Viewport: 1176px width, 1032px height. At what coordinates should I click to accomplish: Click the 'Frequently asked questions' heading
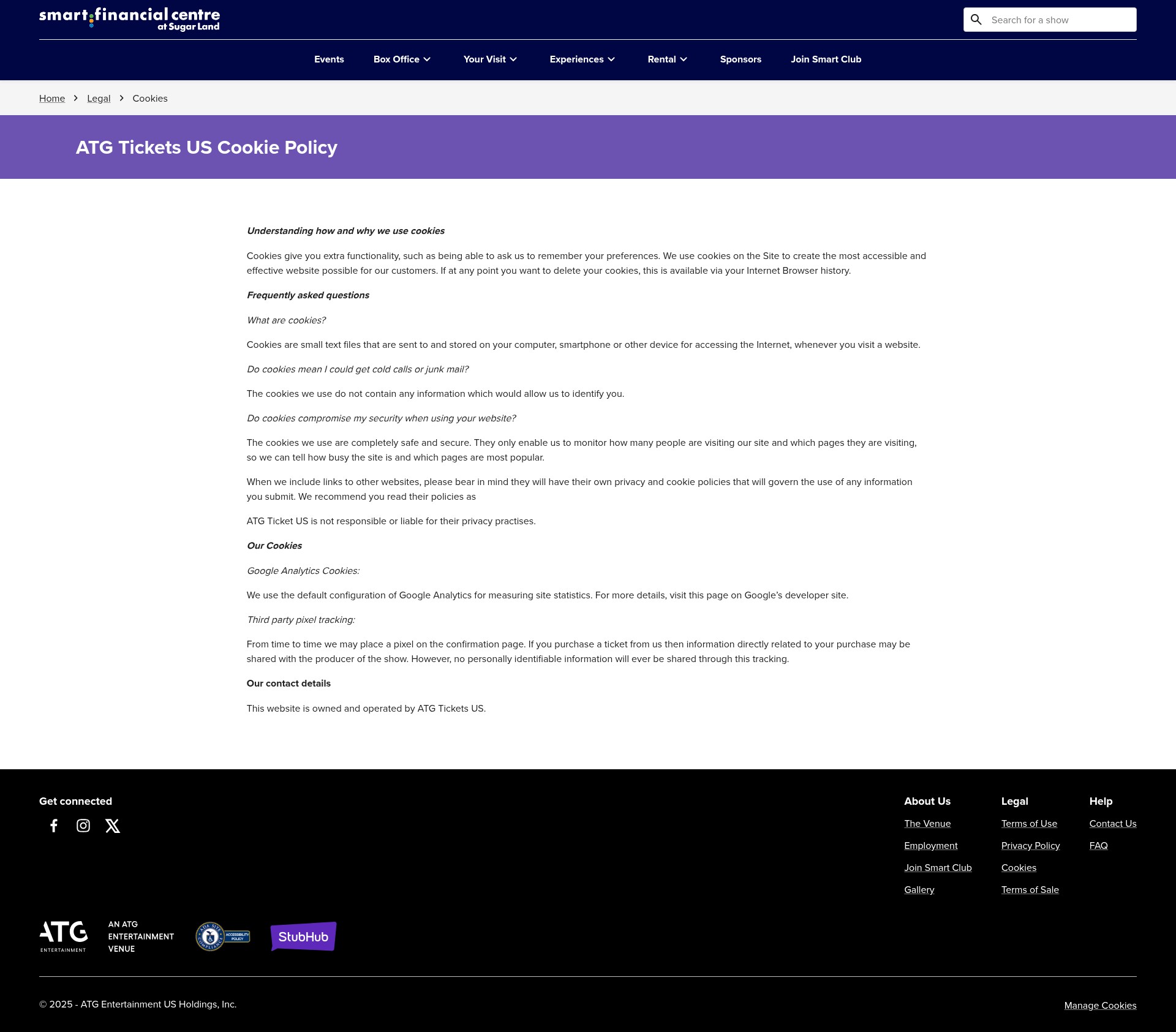pyautogui.click(x=308, y=295)
